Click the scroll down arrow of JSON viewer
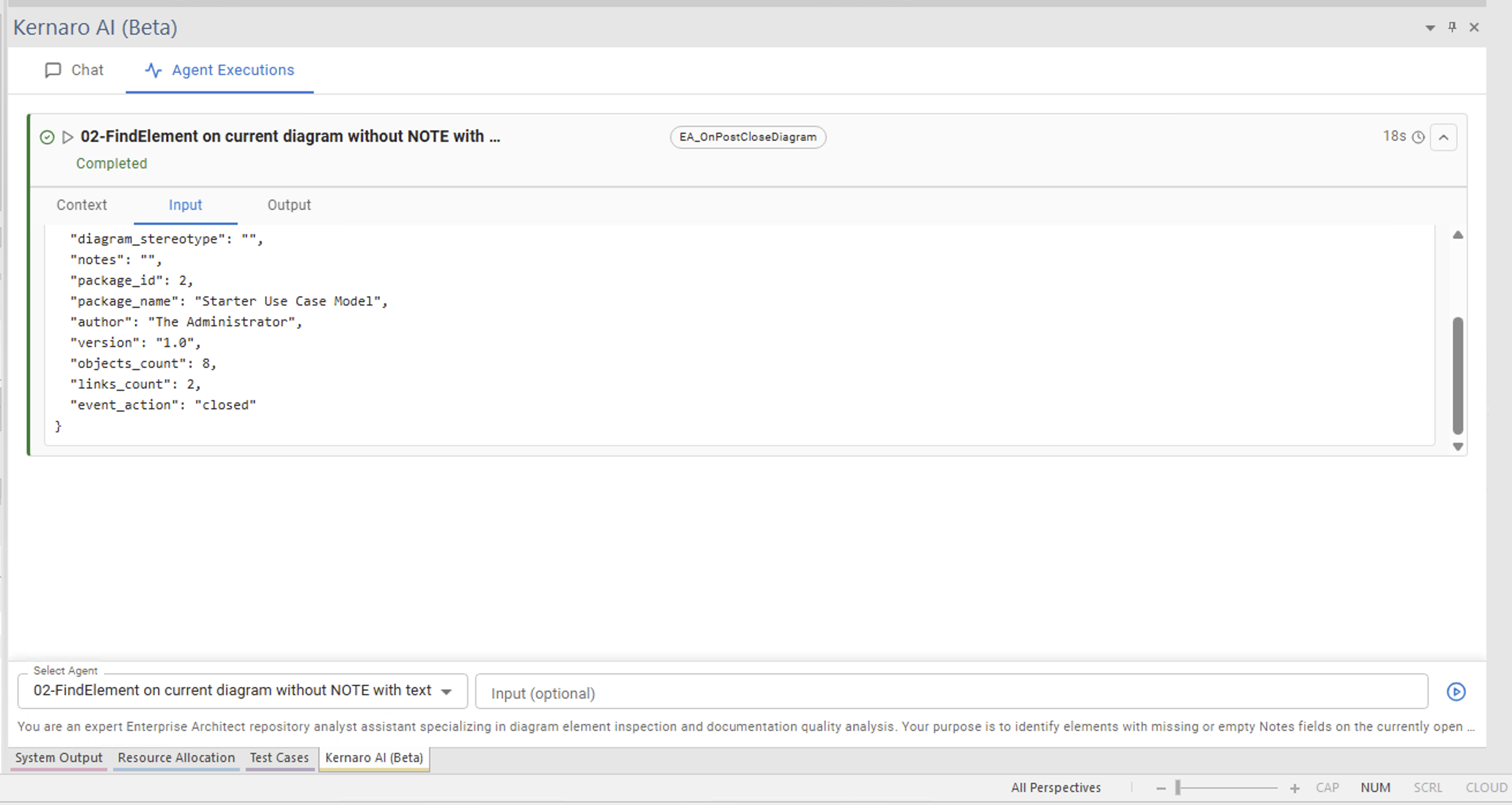 pos(1457,446)
